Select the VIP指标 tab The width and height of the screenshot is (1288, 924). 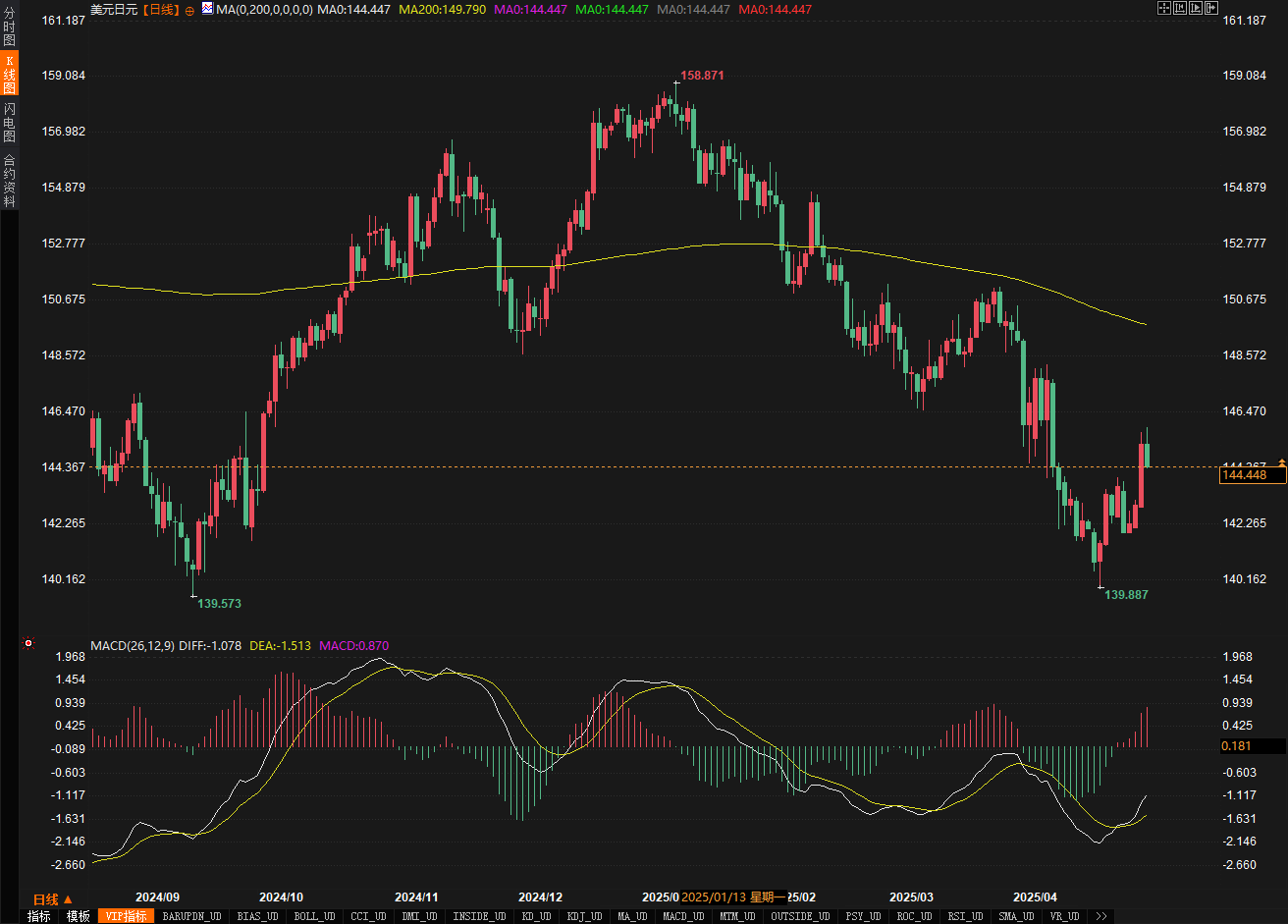point(127,916)
